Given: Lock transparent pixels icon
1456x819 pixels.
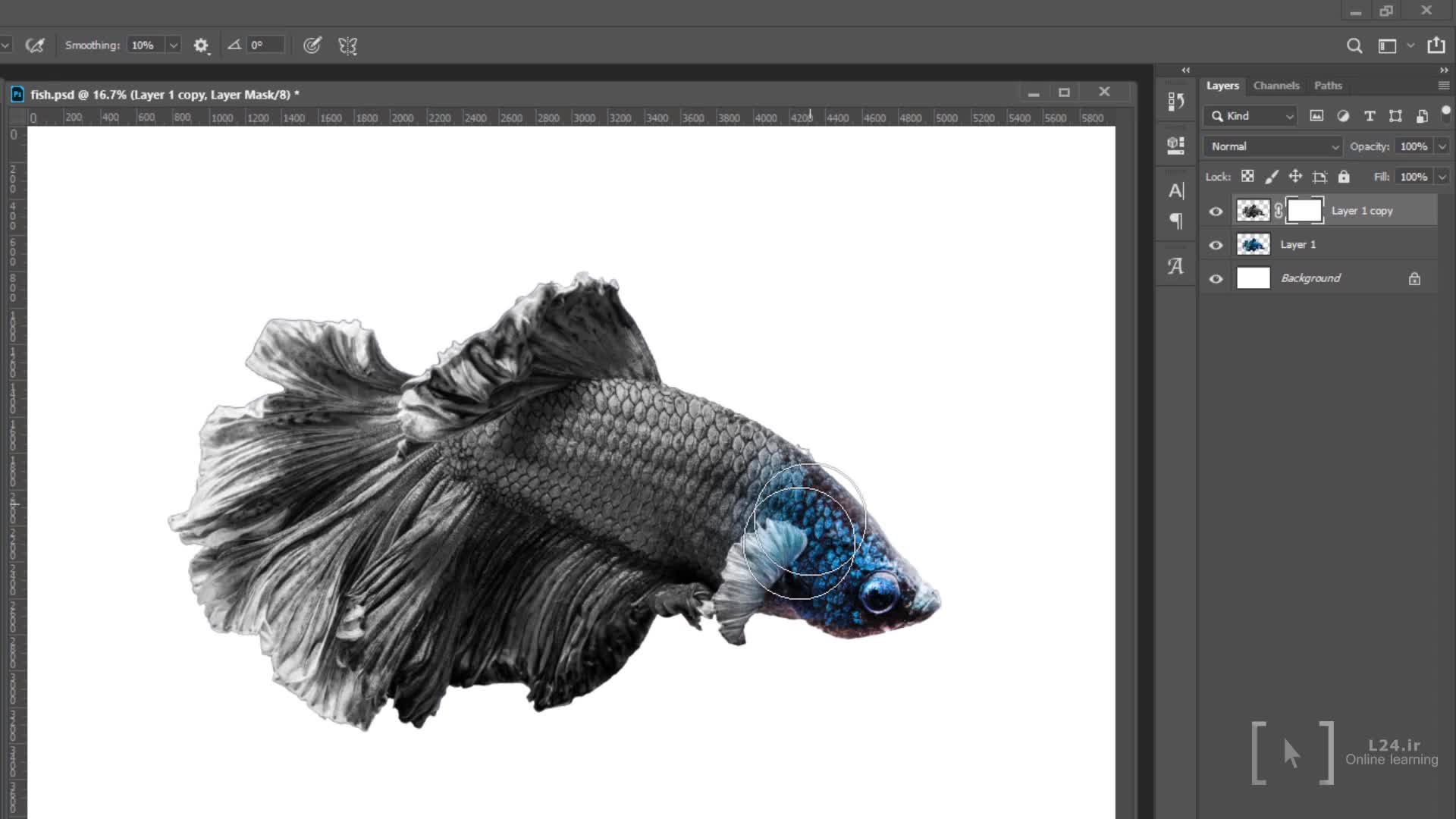Looking at the screenshot, I should point(1247,177).
